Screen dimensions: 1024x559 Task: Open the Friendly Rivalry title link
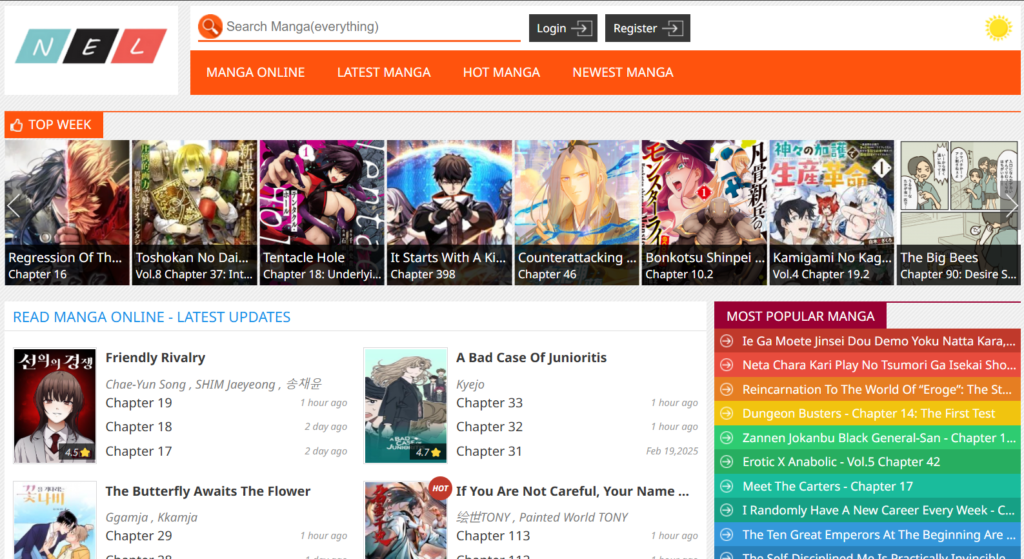[x=155, y=358]
